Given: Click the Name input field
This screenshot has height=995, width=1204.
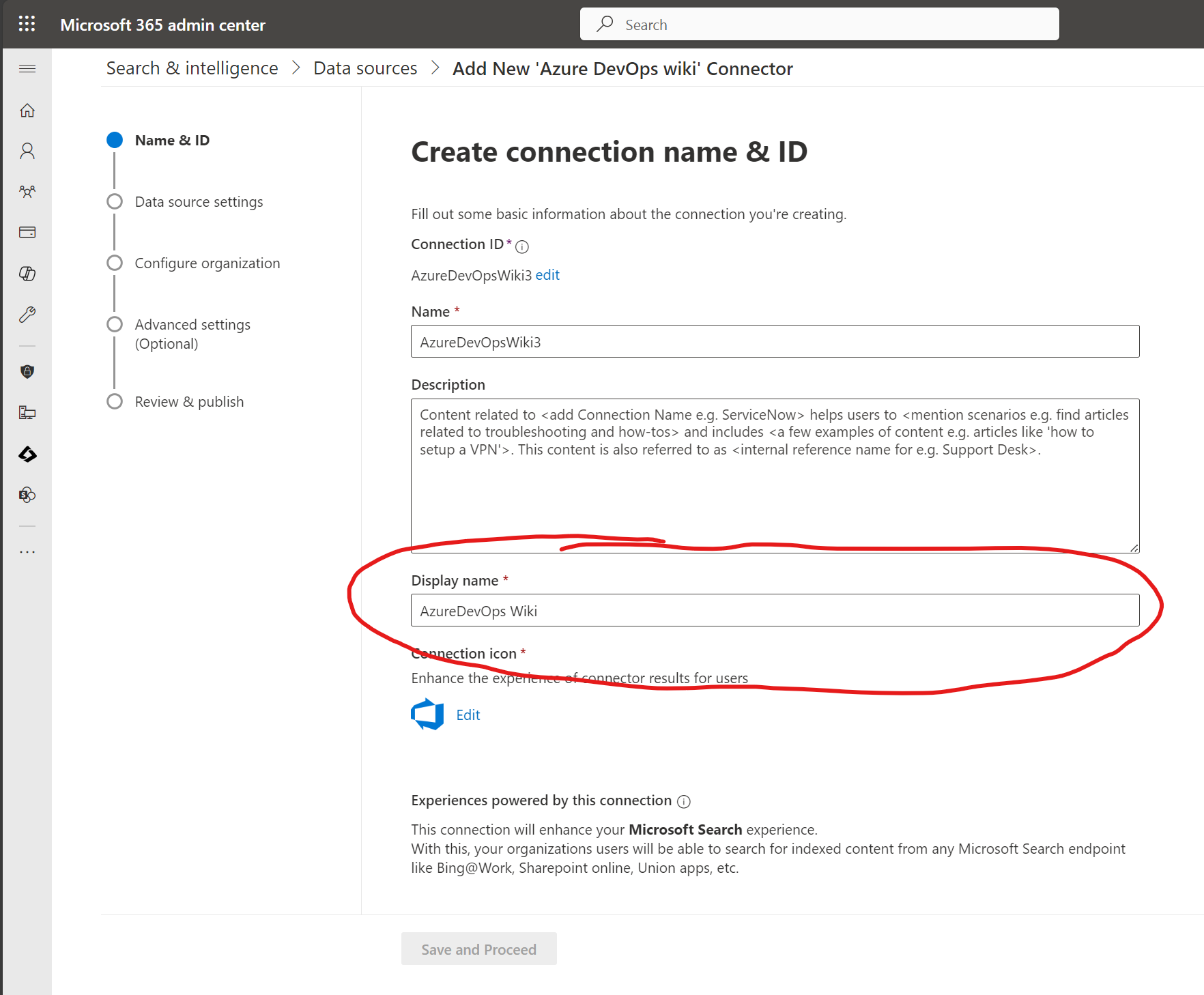Looking at the screenshot, I should pos(775,341).
